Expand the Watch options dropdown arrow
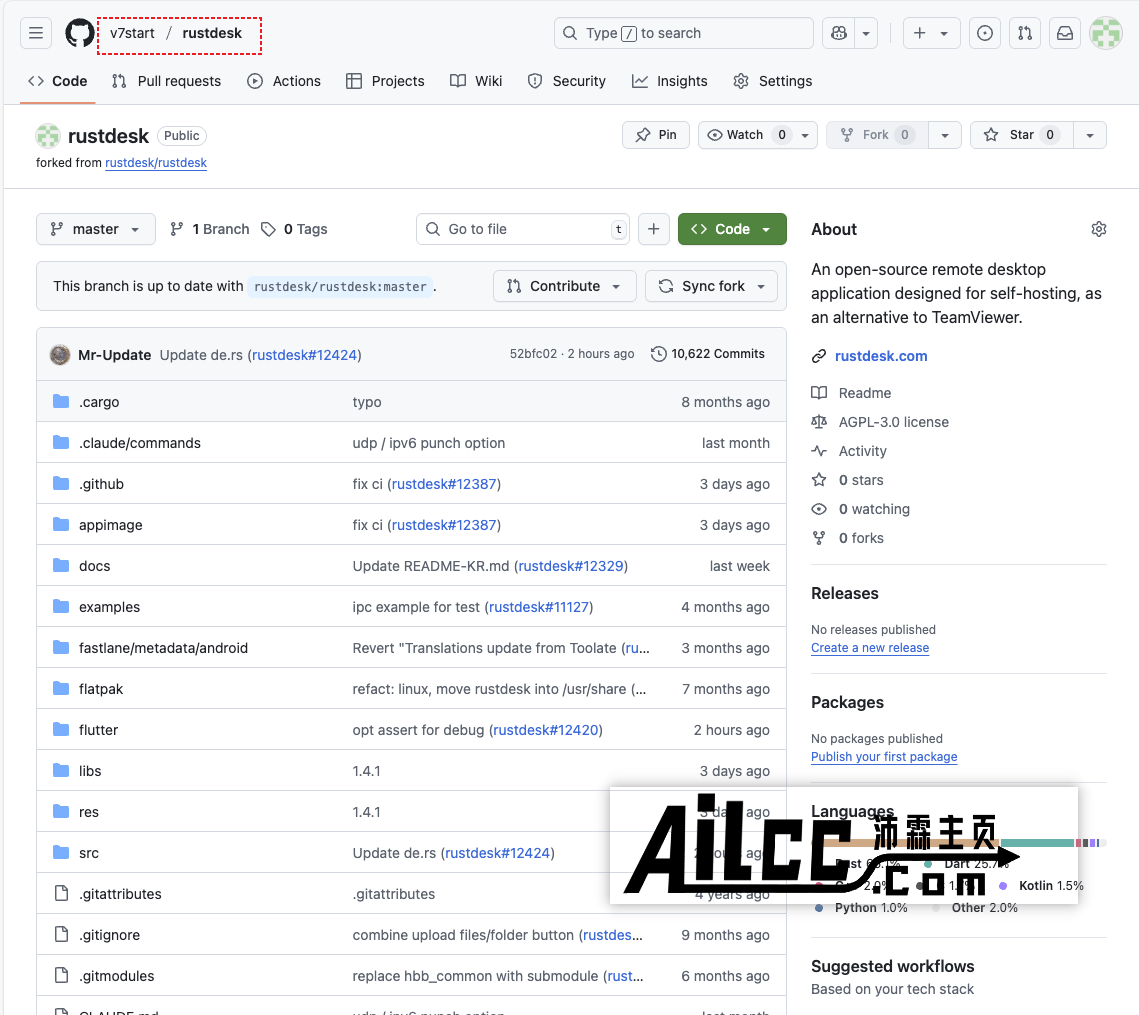The height and width of the screenshot is (1015, 1139). (805, 135)
